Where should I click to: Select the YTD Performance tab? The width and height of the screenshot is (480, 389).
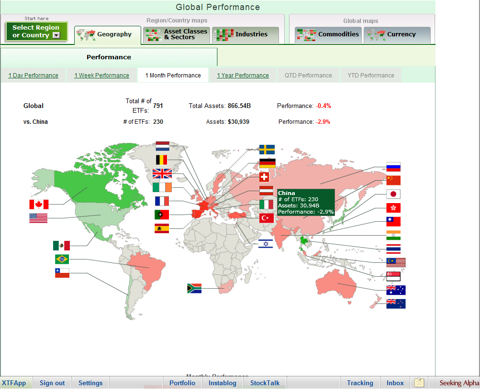point(371,75)
